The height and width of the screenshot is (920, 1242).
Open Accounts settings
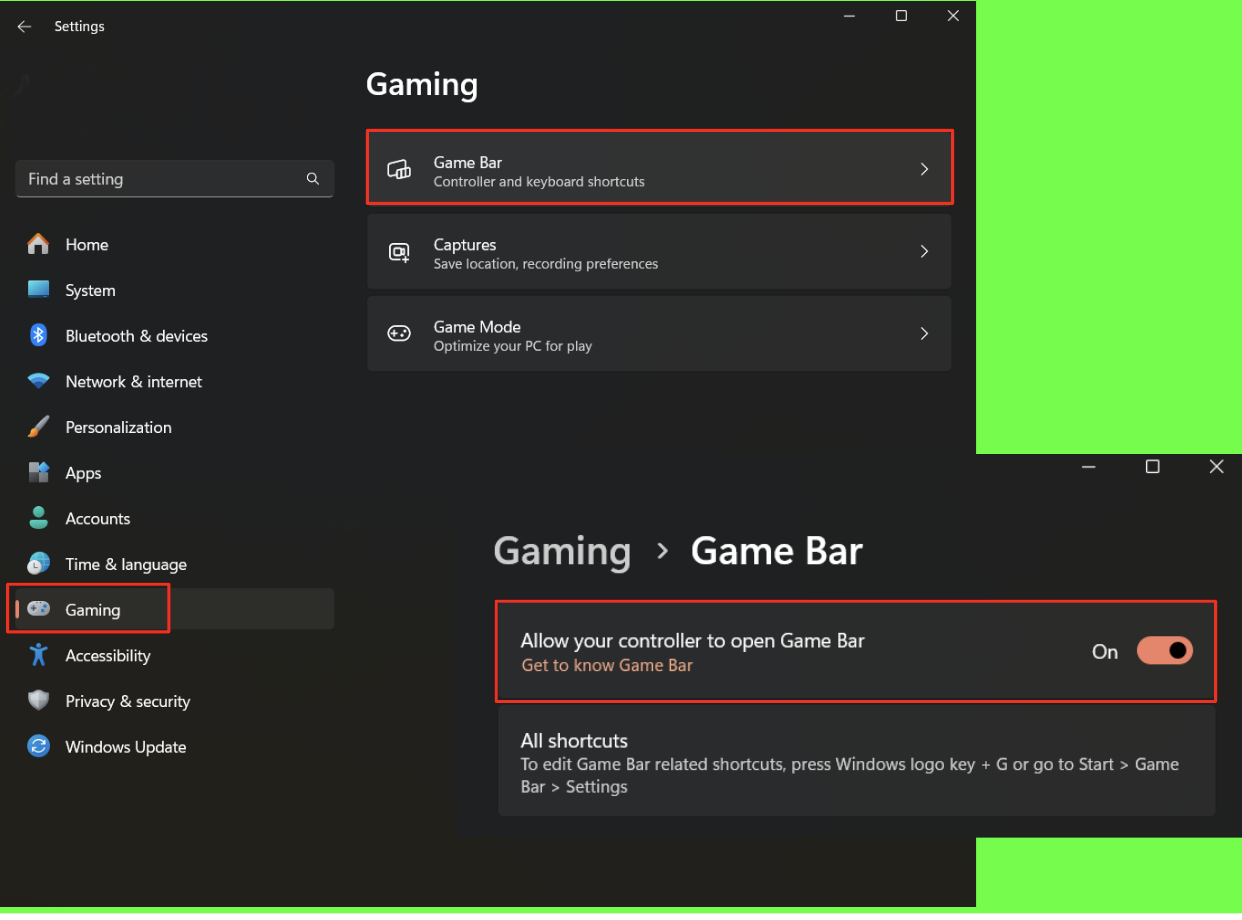[97, 518]
